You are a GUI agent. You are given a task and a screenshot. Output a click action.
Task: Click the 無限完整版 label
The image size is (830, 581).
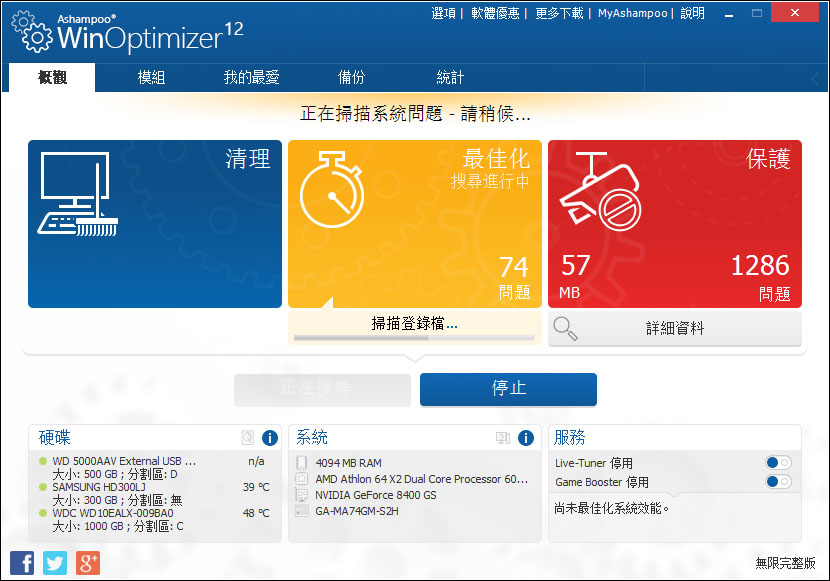click(x=786, y=562)
